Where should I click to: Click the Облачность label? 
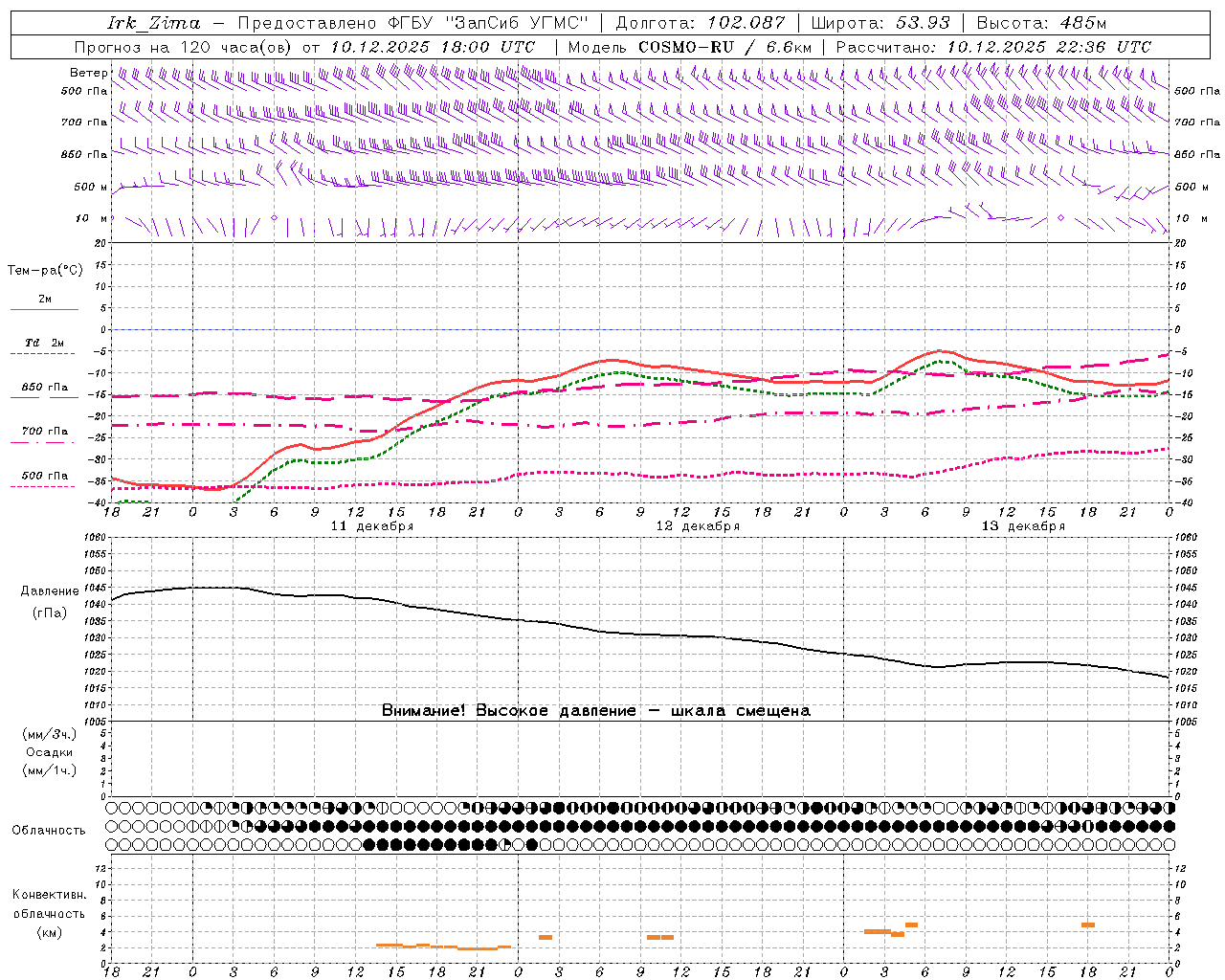click(x=49, y=831)
